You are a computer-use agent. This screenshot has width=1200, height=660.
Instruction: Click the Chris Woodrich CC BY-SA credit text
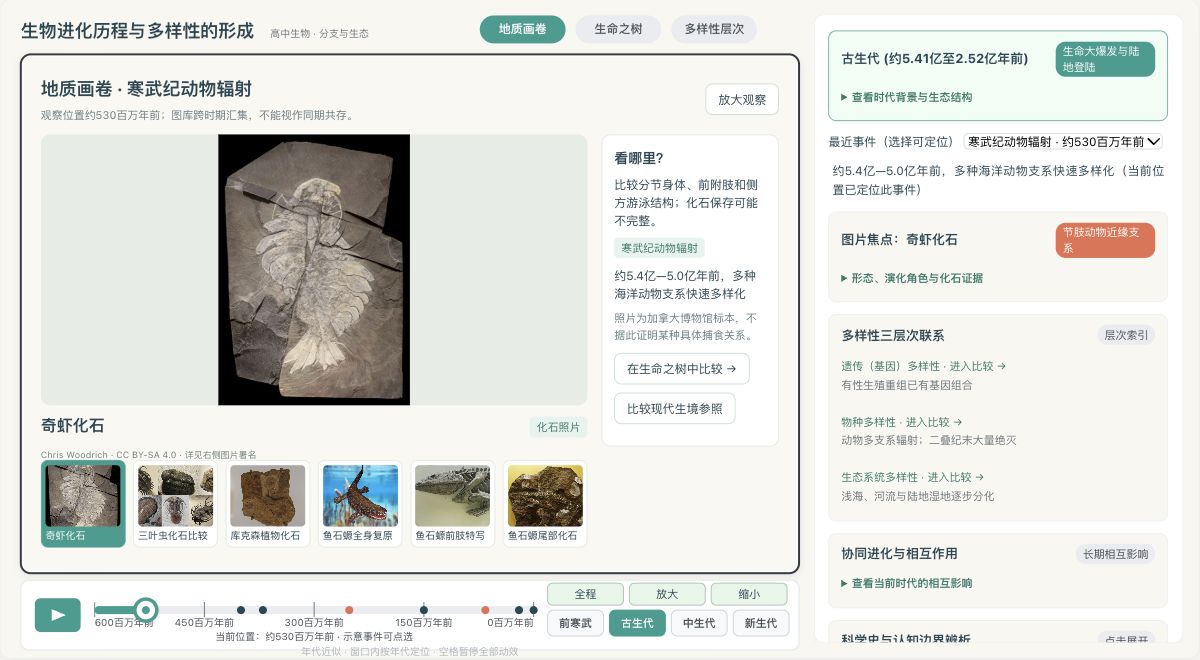pos(149,455)
